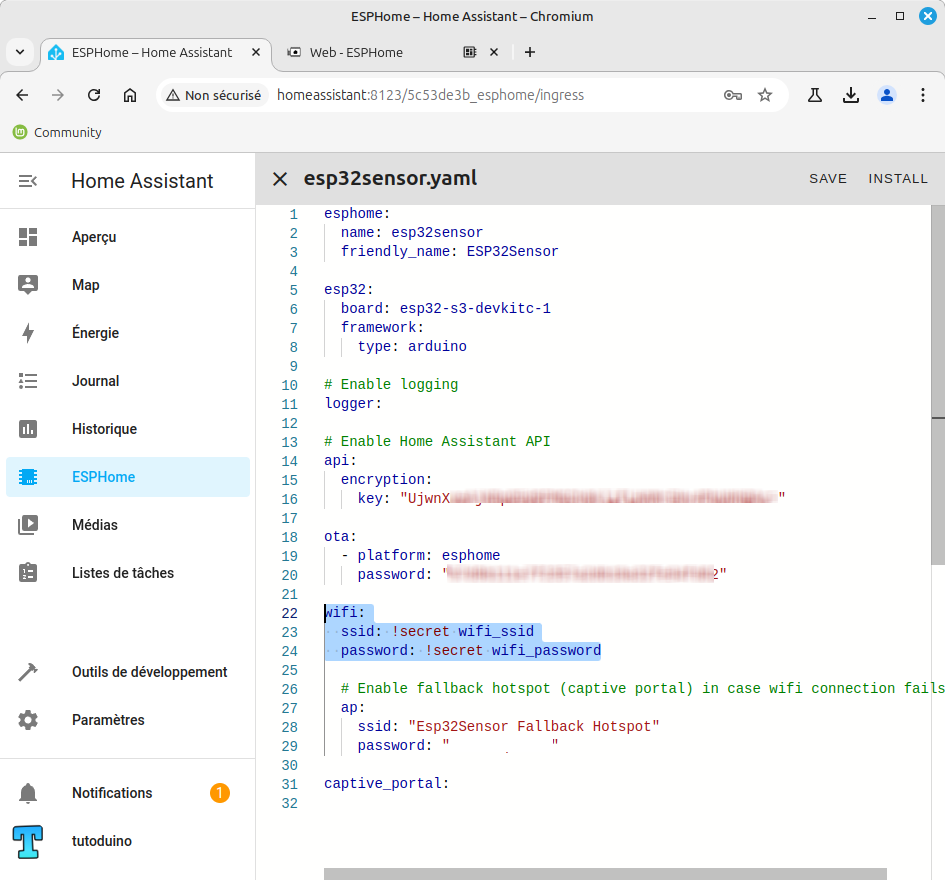Screen dimensions: 945x880
Task: Open the Médias play icon
Action: pyautogui.click(x=28, y=525)
